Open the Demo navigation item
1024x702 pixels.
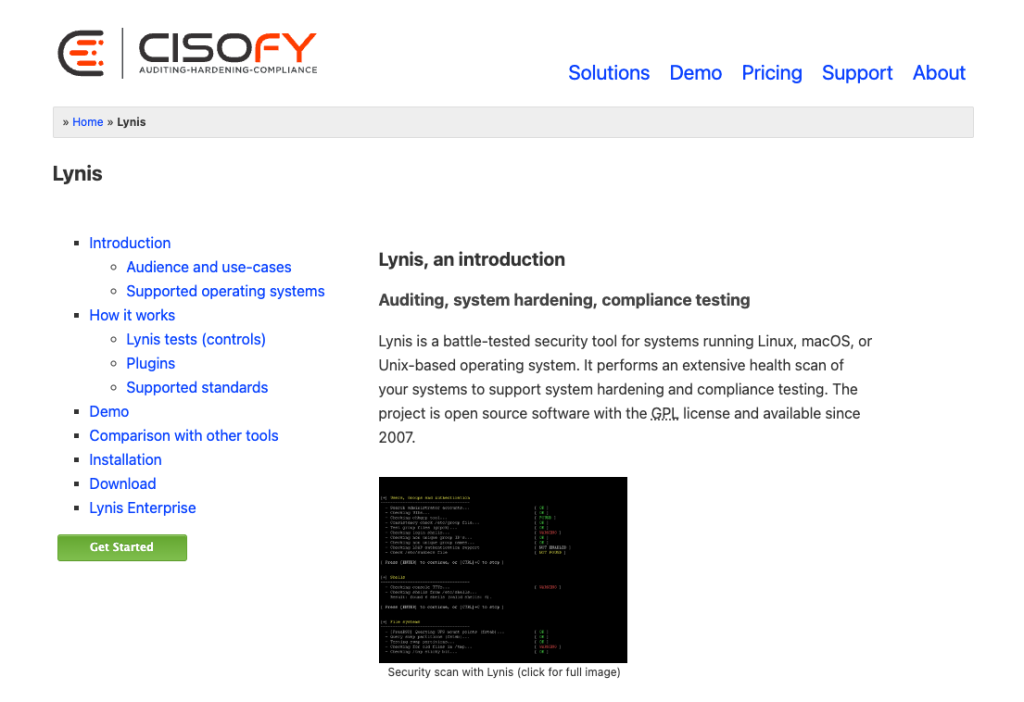pyautogui.click(x=695, y=73)
